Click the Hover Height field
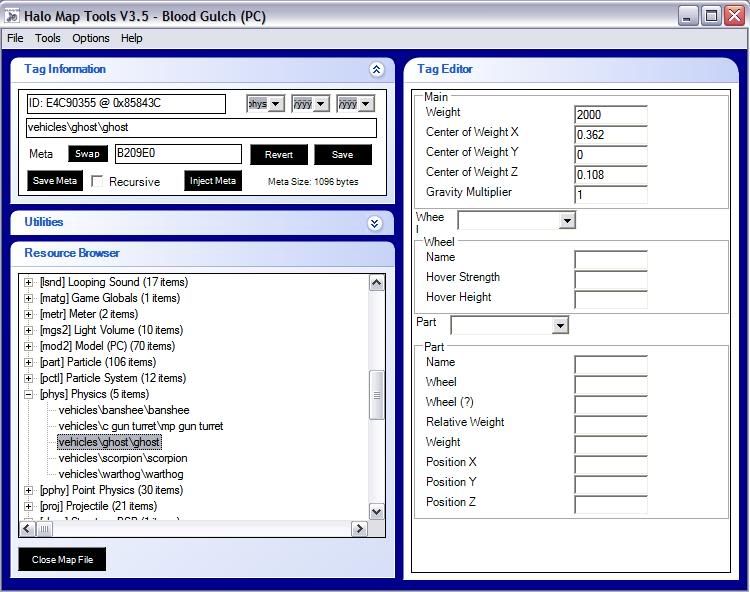The image size is (750, 592). (x=611, y=299)
